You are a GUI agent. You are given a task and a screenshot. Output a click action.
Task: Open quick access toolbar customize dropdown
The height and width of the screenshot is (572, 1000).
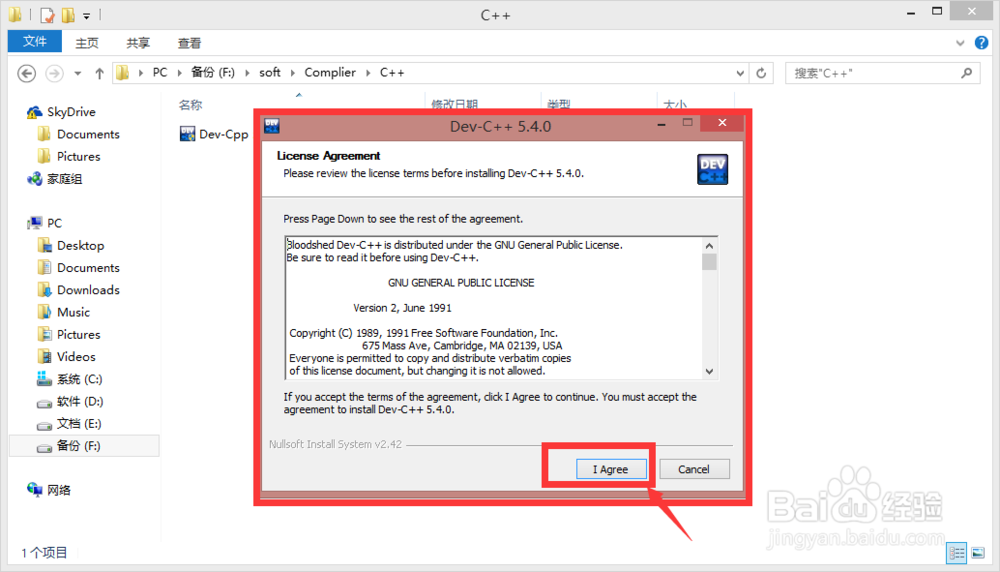point(87,15)
